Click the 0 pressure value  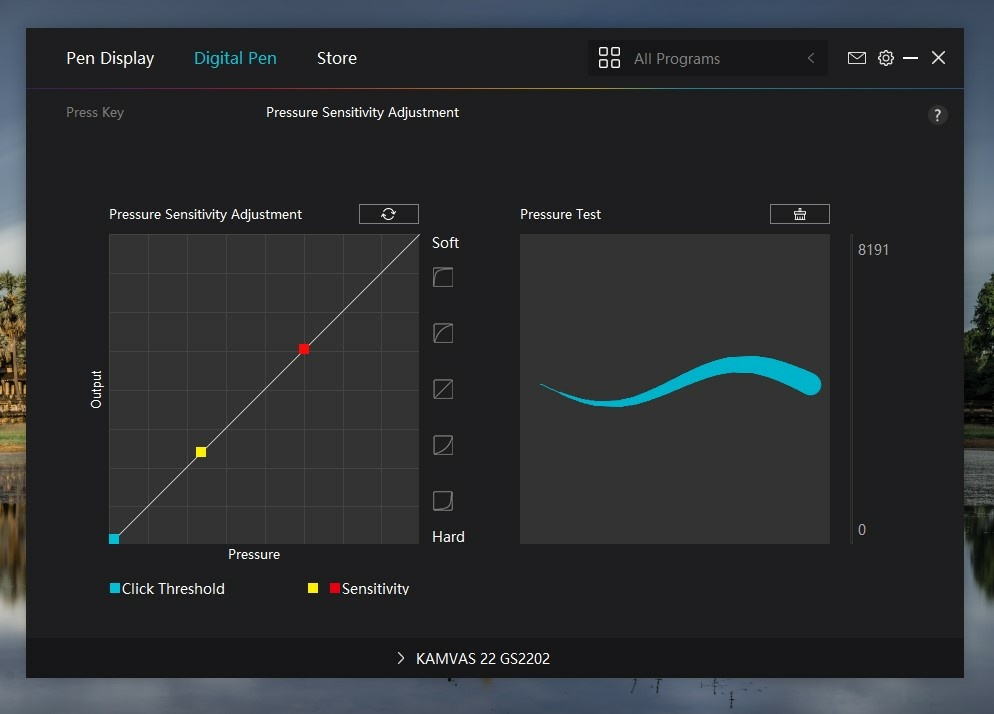tap(862, 529)
